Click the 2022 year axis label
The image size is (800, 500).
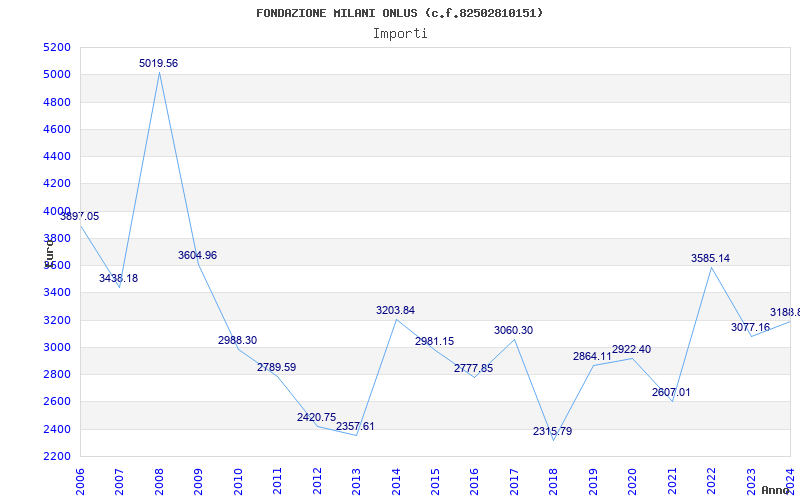pos(711,482)
